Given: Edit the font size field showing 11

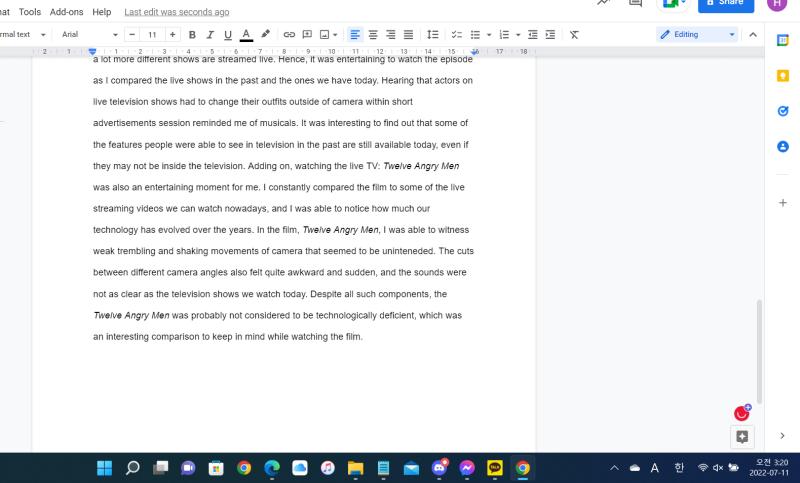Looking at the screenshot, I should pyautogui.click(x=152, y=35).
